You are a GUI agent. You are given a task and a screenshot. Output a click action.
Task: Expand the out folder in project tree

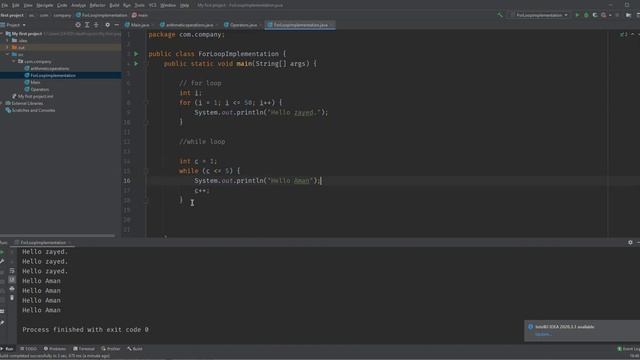[x=7, y=48]
